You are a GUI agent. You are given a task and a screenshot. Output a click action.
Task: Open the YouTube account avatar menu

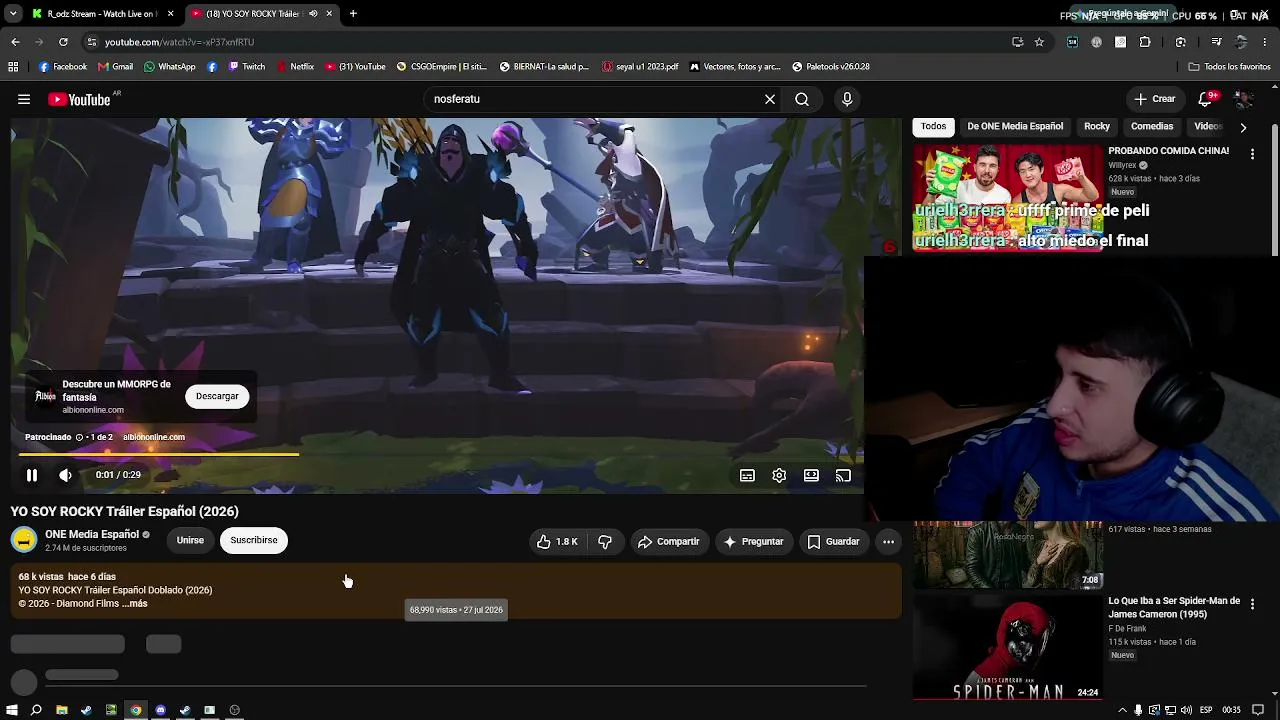(x=1244, y=99)
